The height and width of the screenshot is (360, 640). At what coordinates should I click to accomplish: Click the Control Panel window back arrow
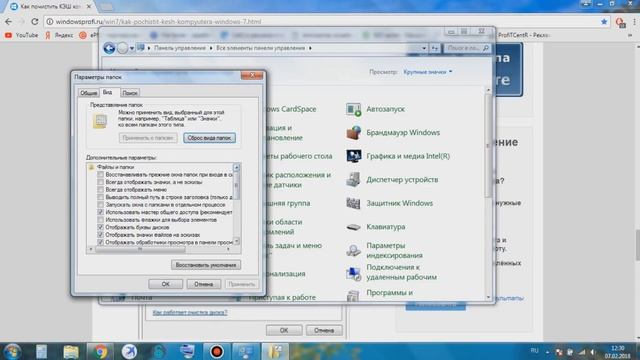click(109, 48)
